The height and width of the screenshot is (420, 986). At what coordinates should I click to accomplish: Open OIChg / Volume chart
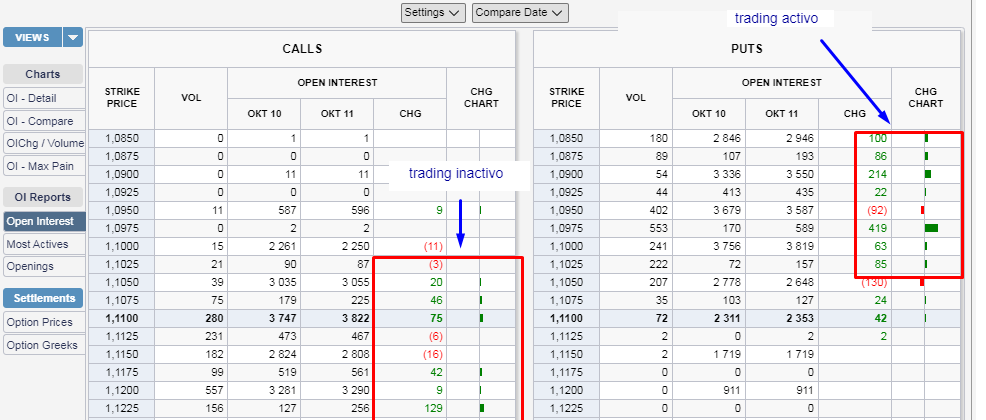(x=43, y=143)
